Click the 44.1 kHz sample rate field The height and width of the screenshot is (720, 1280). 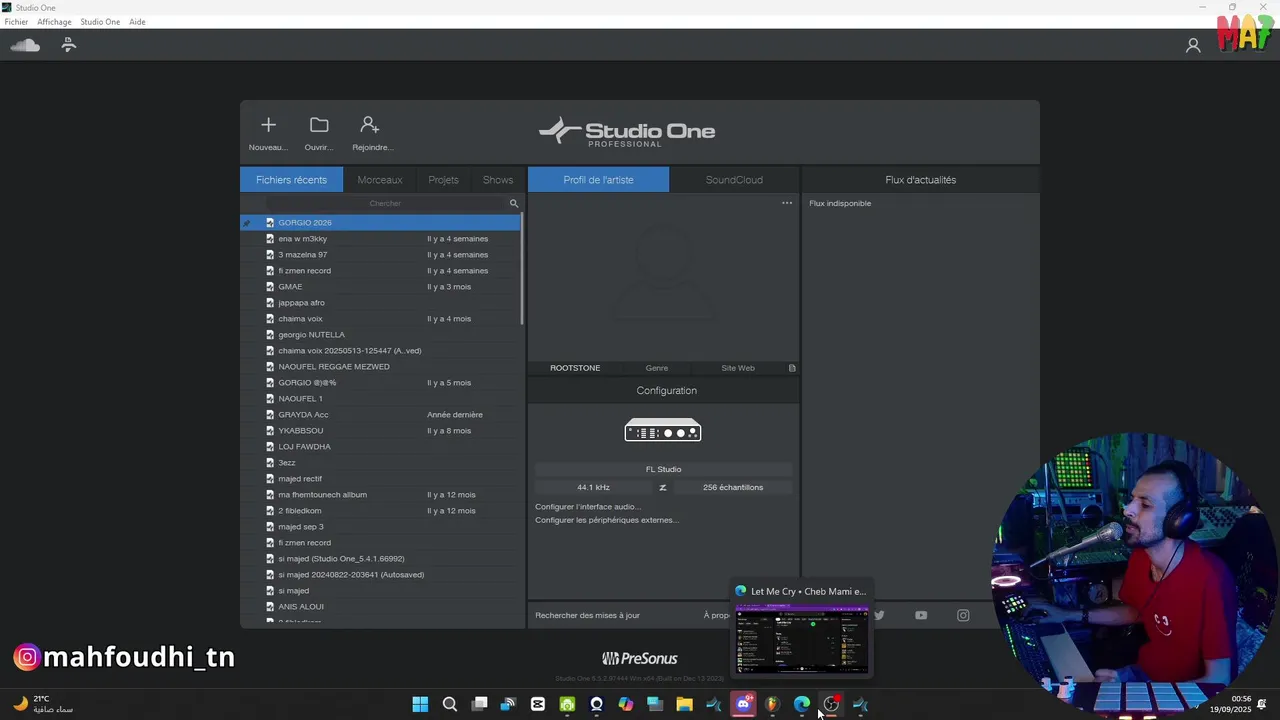click(593, 487)
